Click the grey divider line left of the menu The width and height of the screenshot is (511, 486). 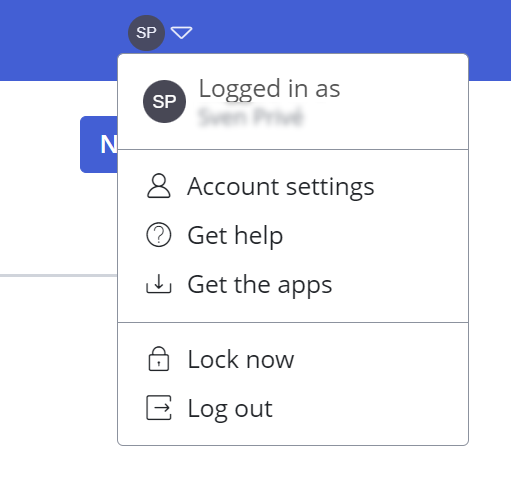[58, 275]
